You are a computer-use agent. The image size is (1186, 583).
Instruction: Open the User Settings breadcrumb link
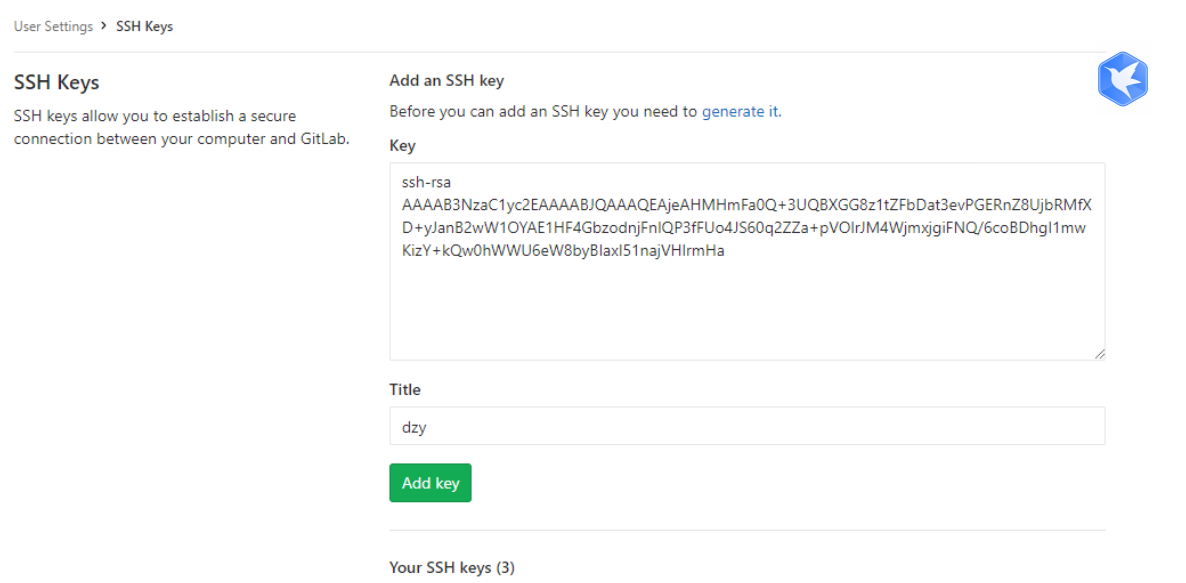pyautogui.click(x=53, y=26)
